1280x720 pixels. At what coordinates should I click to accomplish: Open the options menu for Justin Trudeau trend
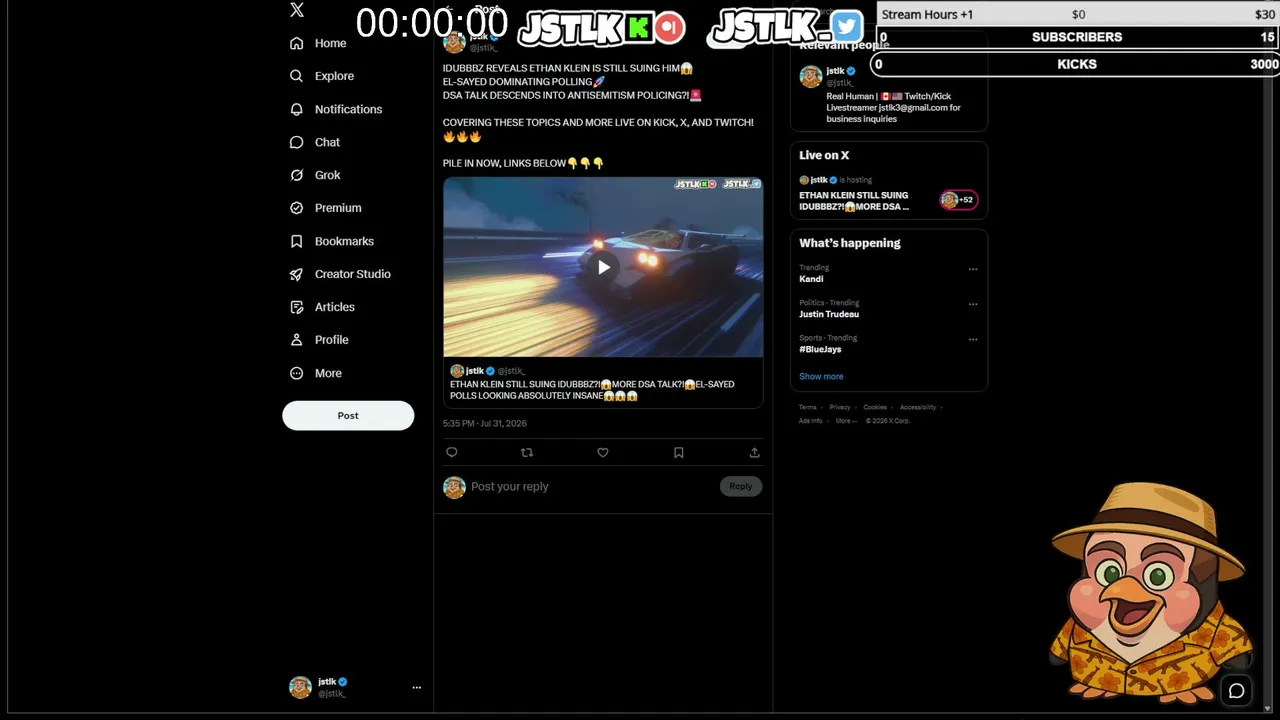coord(973,304)
